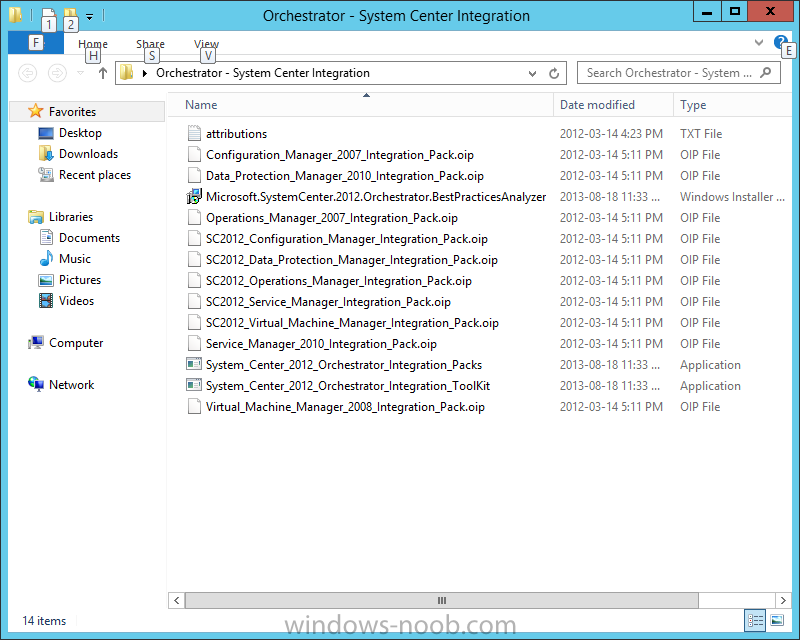Sort by Date modified column header
This screenshot has width=800, height=640.
coord(613,105)
